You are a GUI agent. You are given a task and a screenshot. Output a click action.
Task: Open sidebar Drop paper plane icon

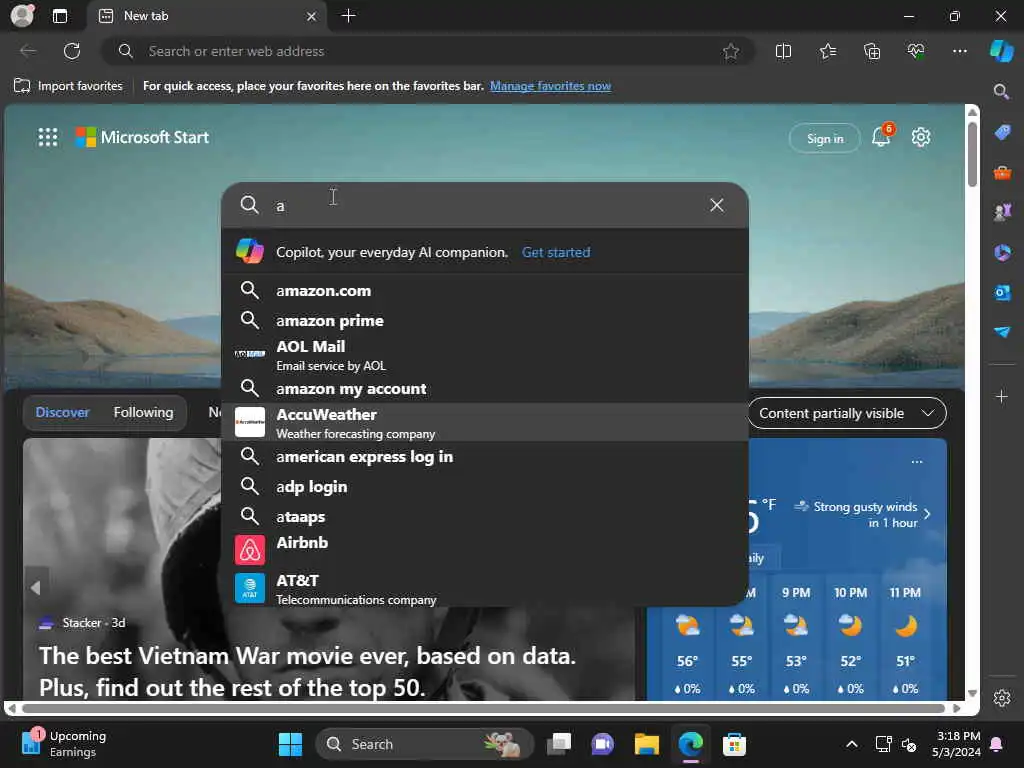click(x=1002, y=332)
